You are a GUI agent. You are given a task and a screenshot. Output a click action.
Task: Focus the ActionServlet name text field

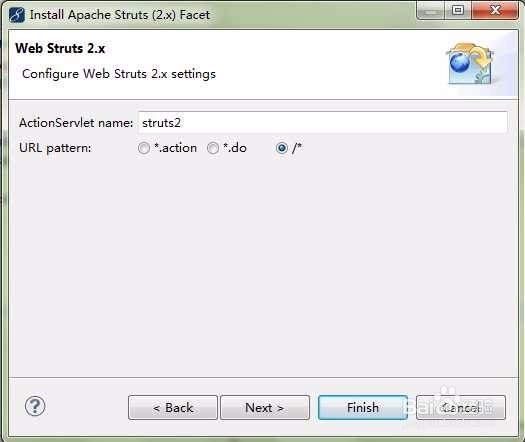pyautogui.click(x=323, y=123)
